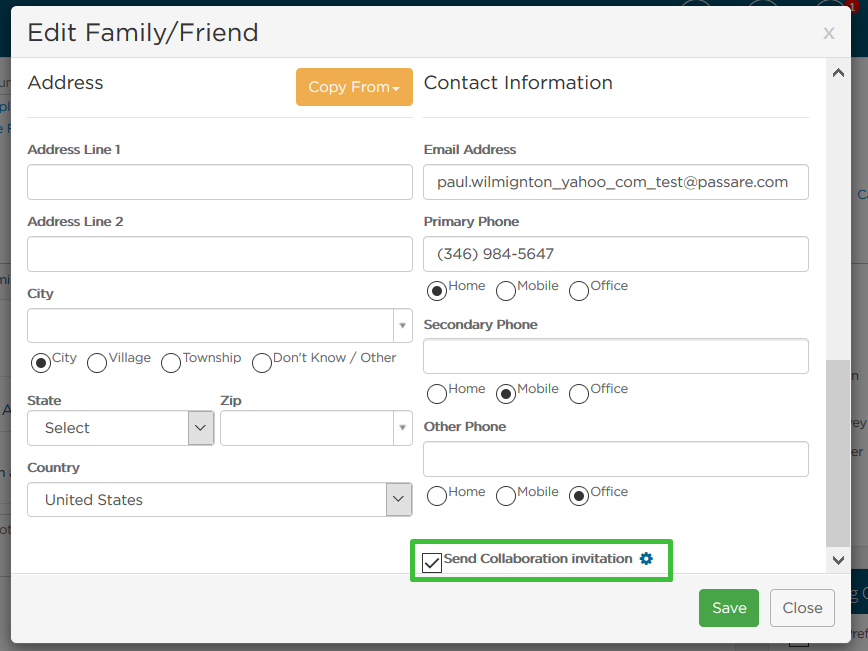This screenshot has width=868, height=651.
Task: Click the scrollbar's up arrow icon
Action: pos(838,71)
